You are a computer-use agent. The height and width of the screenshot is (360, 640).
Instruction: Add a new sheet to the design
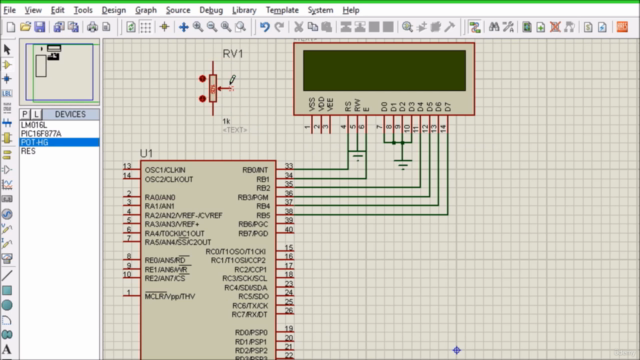[541, 27]
